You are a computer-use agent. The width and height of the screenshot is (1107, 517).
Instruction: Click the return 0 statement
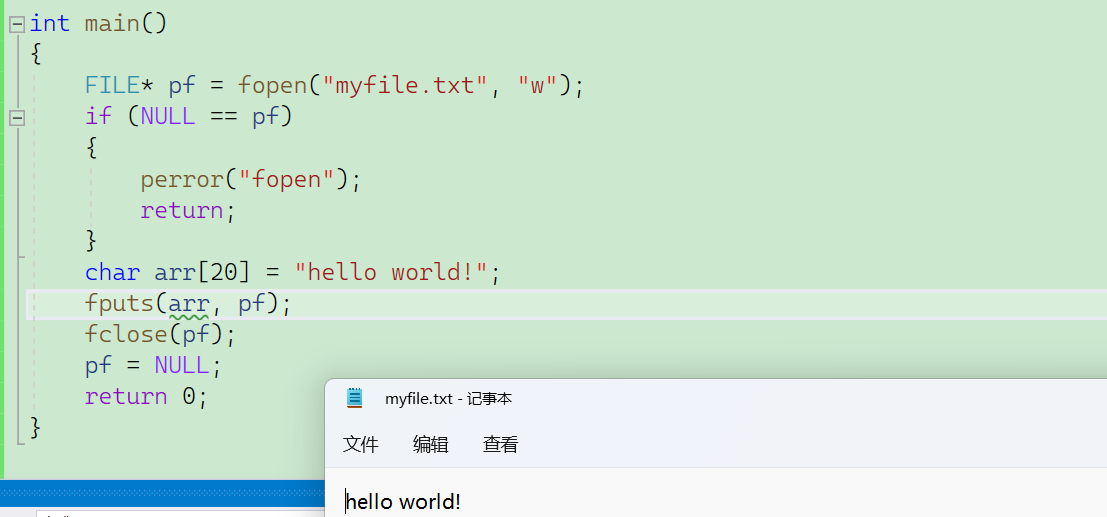click(x=145, y=396)
